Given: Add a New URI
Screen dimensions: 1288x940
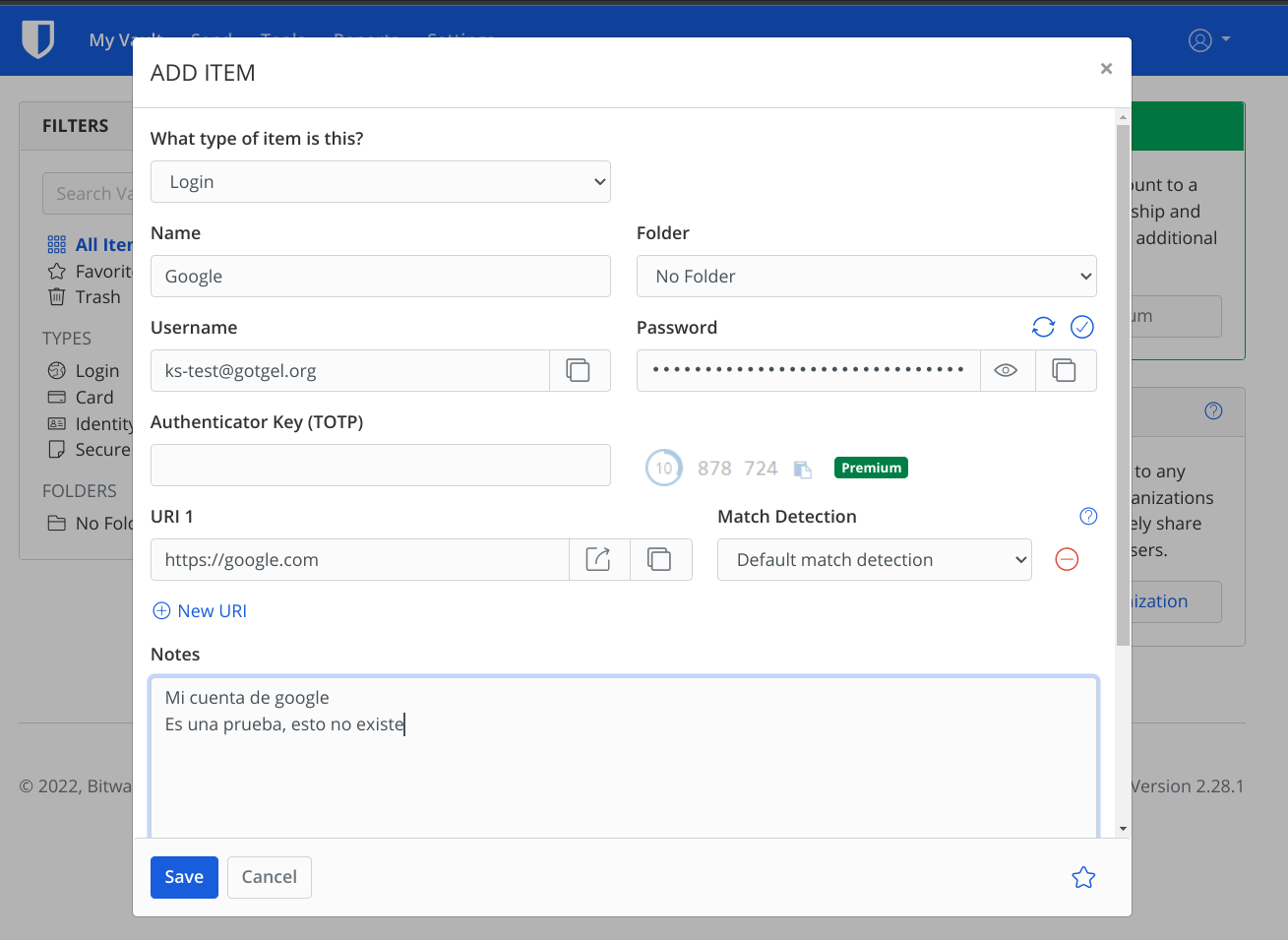Looking at the screenshot, I should (200, 611).
